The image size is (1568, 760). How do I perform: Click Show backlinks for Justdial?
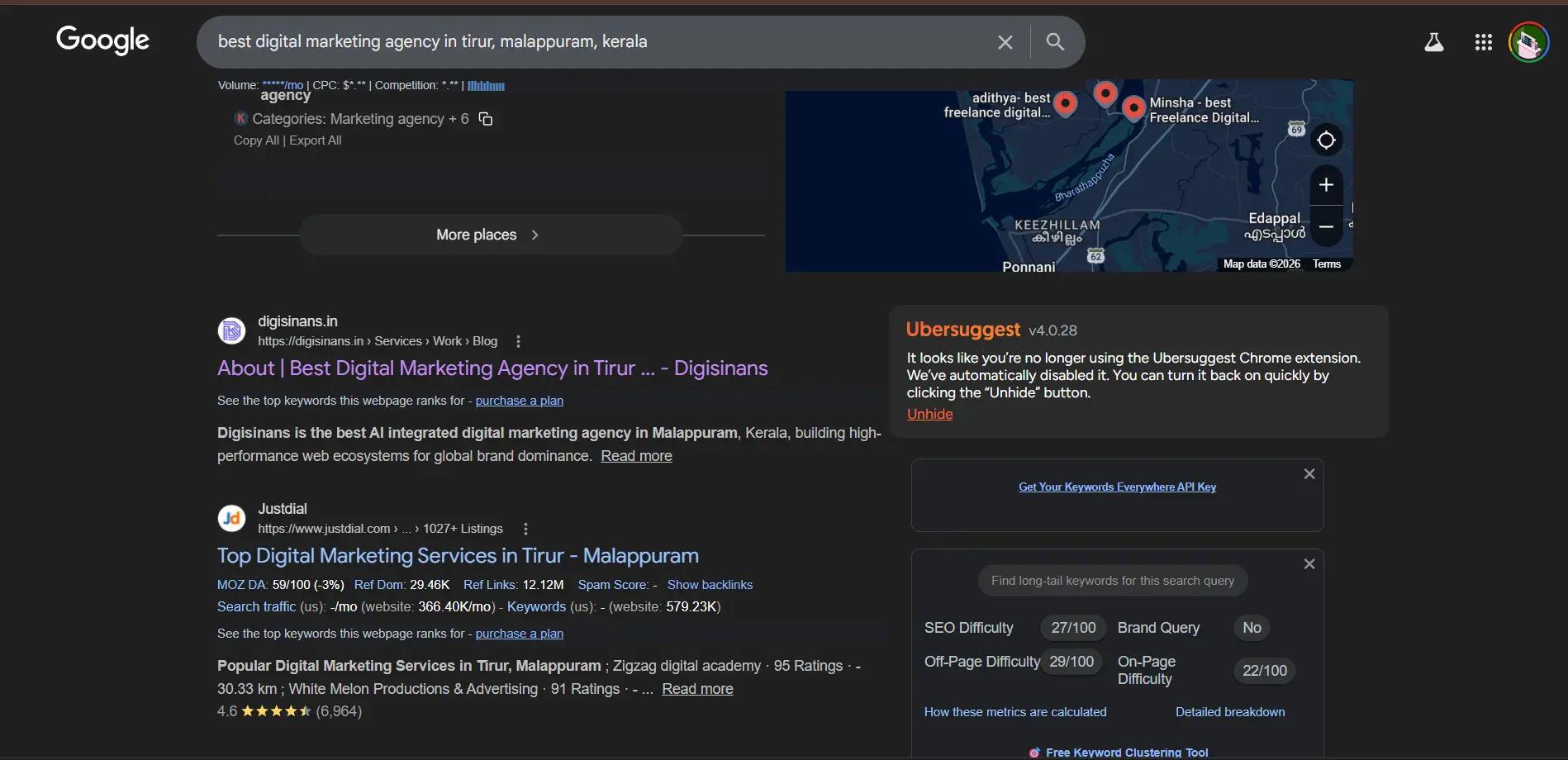coord(710,585)
